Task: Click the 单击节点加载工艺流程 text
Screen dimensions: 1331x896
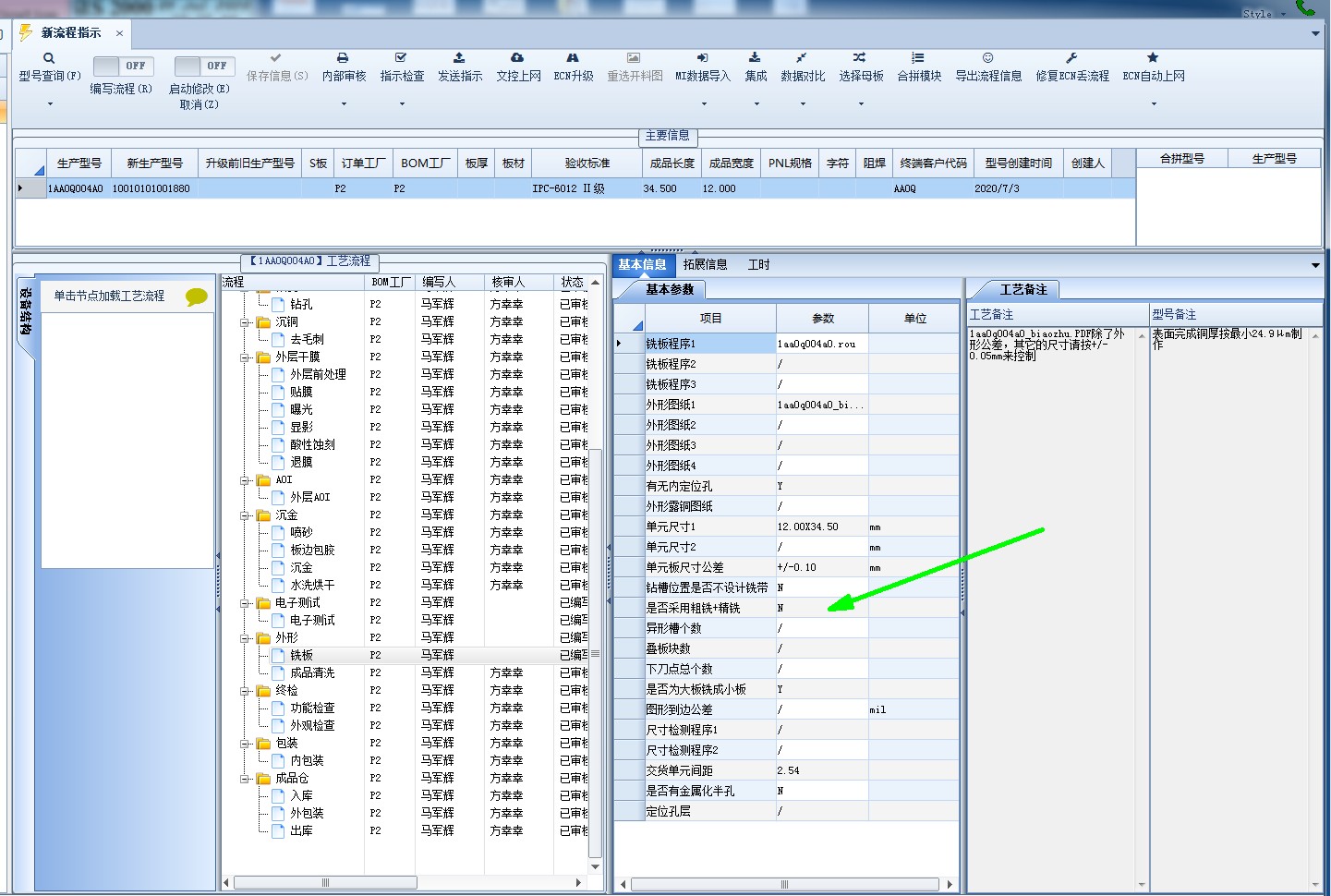Action: (x=109, y=297)
